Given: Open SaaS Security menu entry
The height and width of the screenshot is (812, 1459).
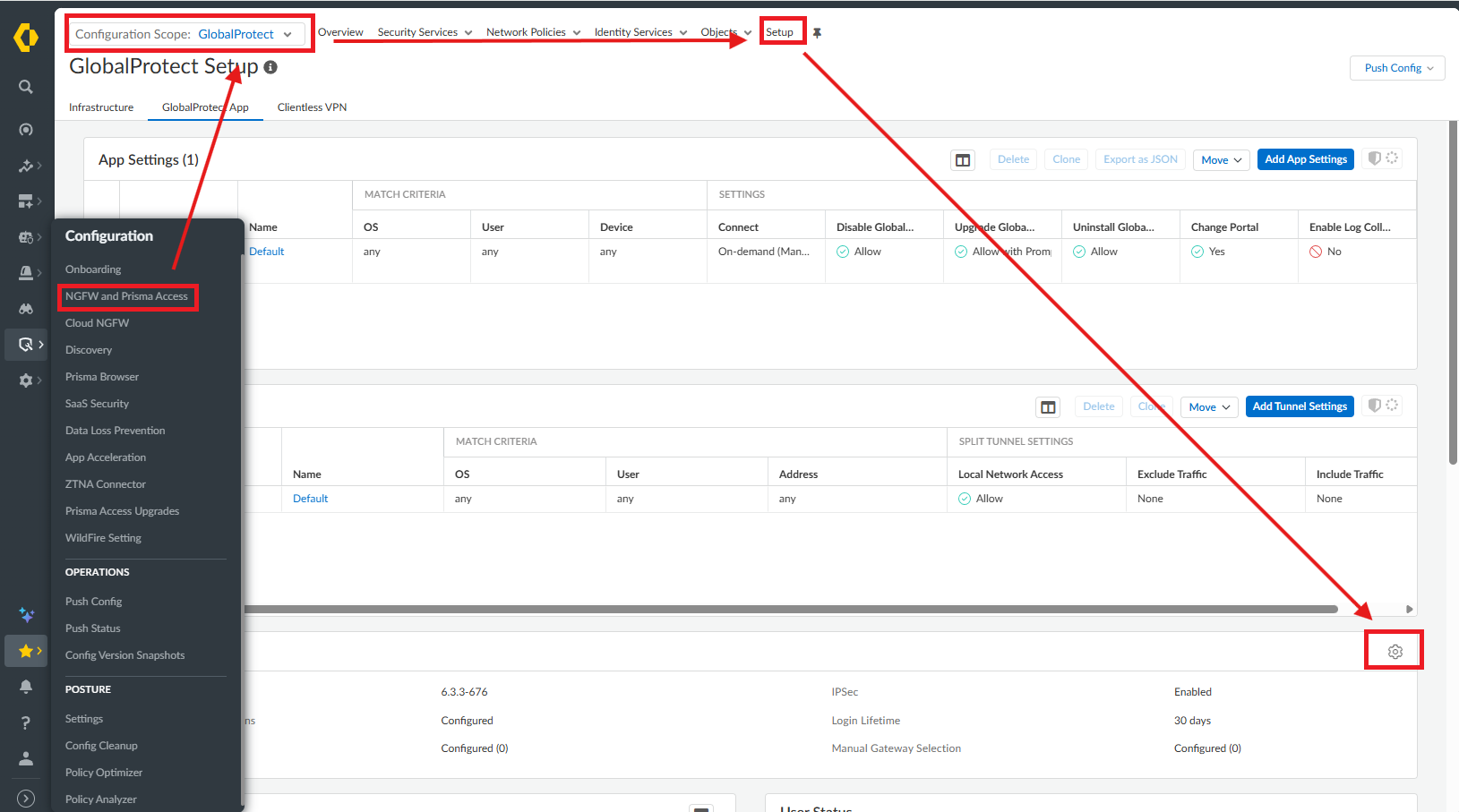Looking at the screenshot, I should point(97,404).
